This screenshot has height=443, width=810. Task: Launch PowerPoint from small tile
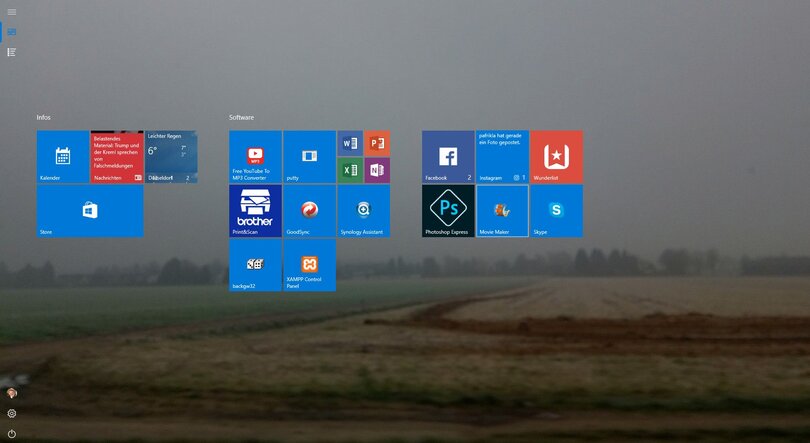[377, 143]
